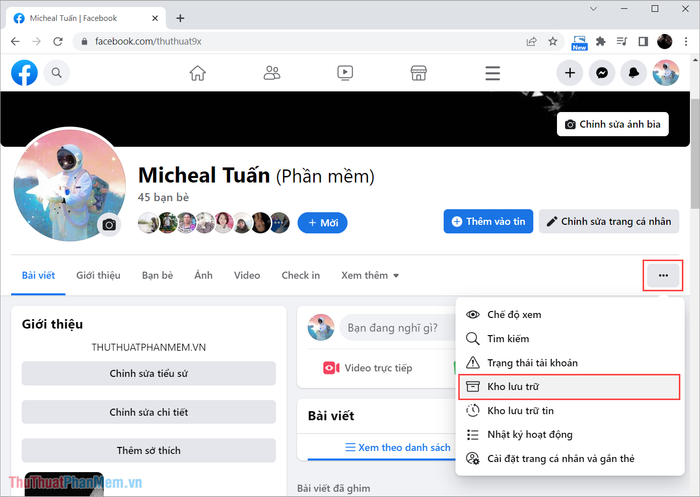Select the Check in tab

[300, 275]
